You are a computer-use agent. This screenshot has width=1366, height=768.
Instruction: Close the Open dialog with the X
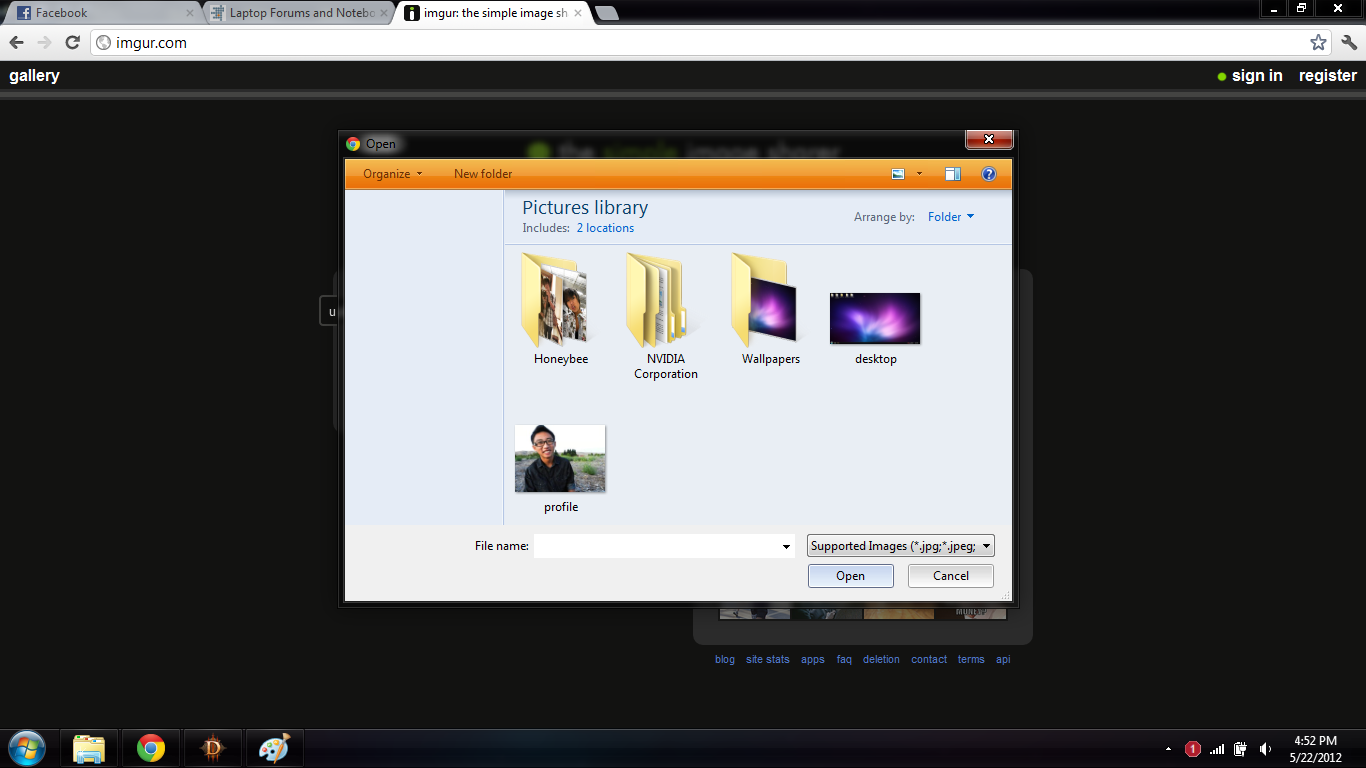989,139
